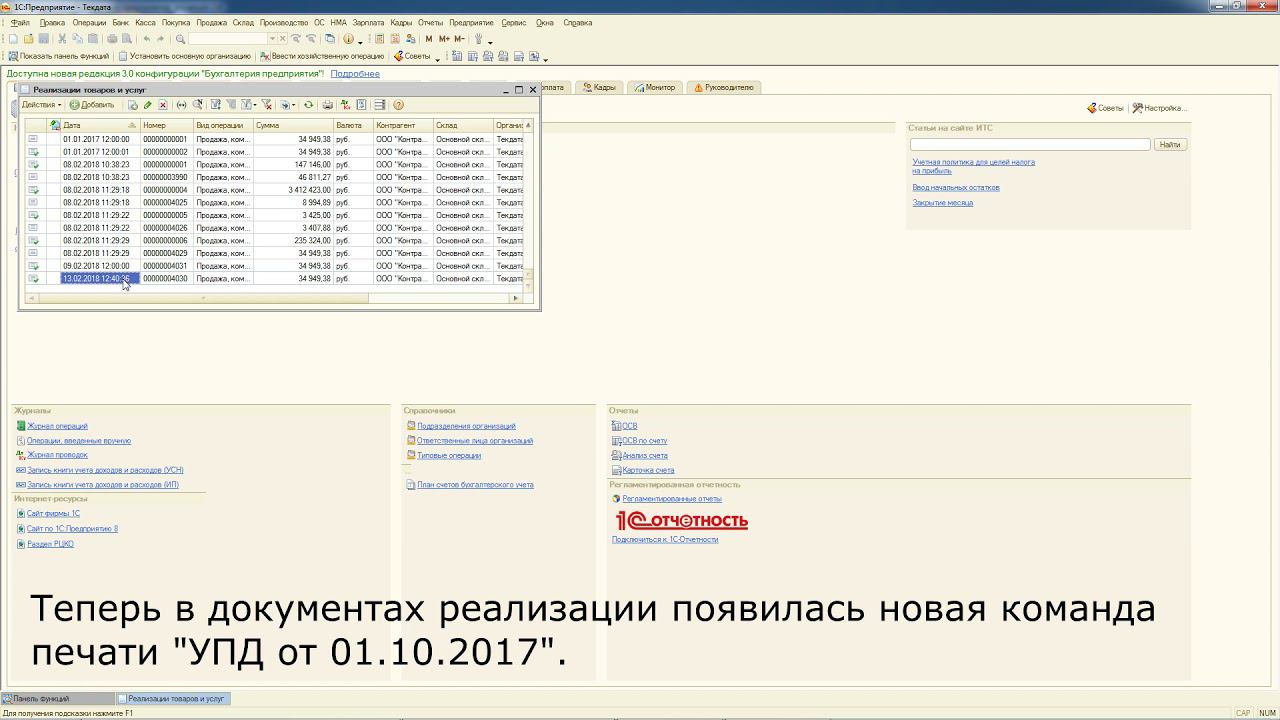
Task: Click the Cut scissors icon
Action: click(x=62, y=39)
